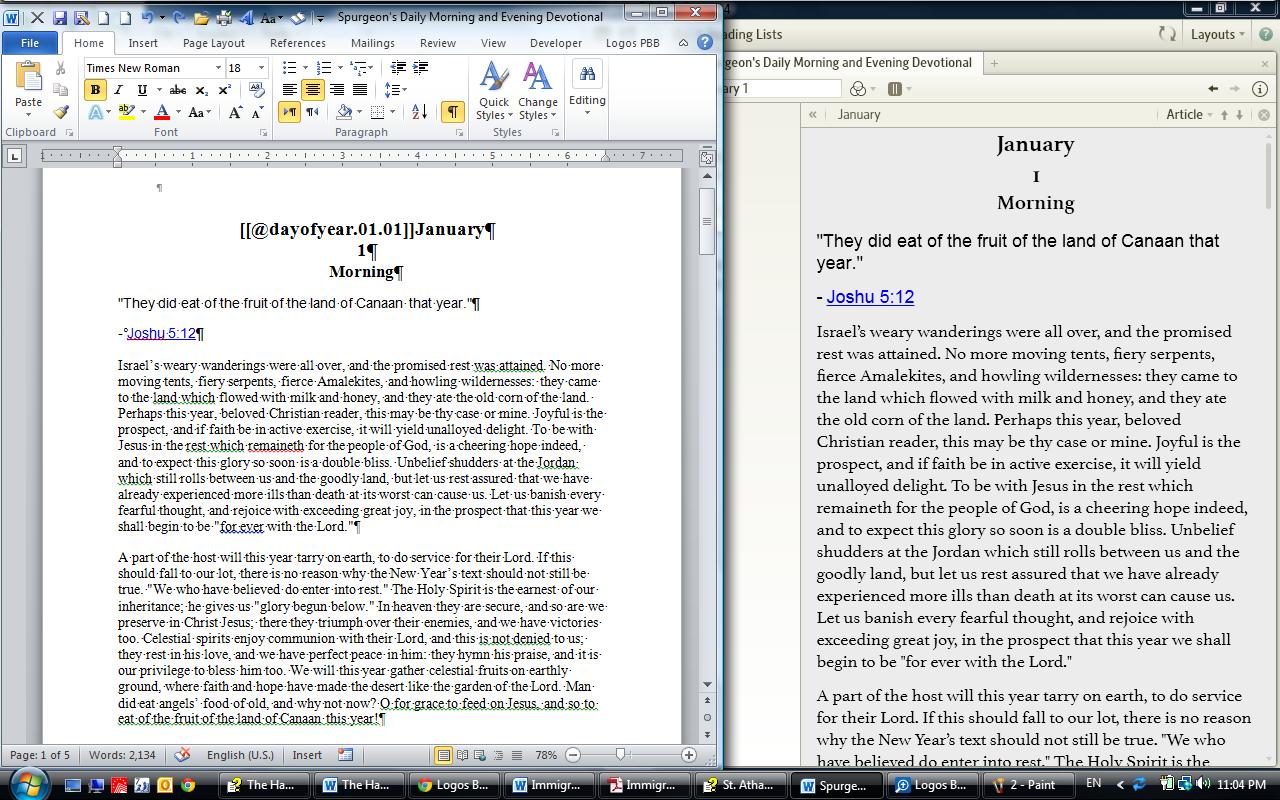The width and height of the screenshot is (1280, 800).
Task: Click the font color red A swatch
Action: click(161, 113)
